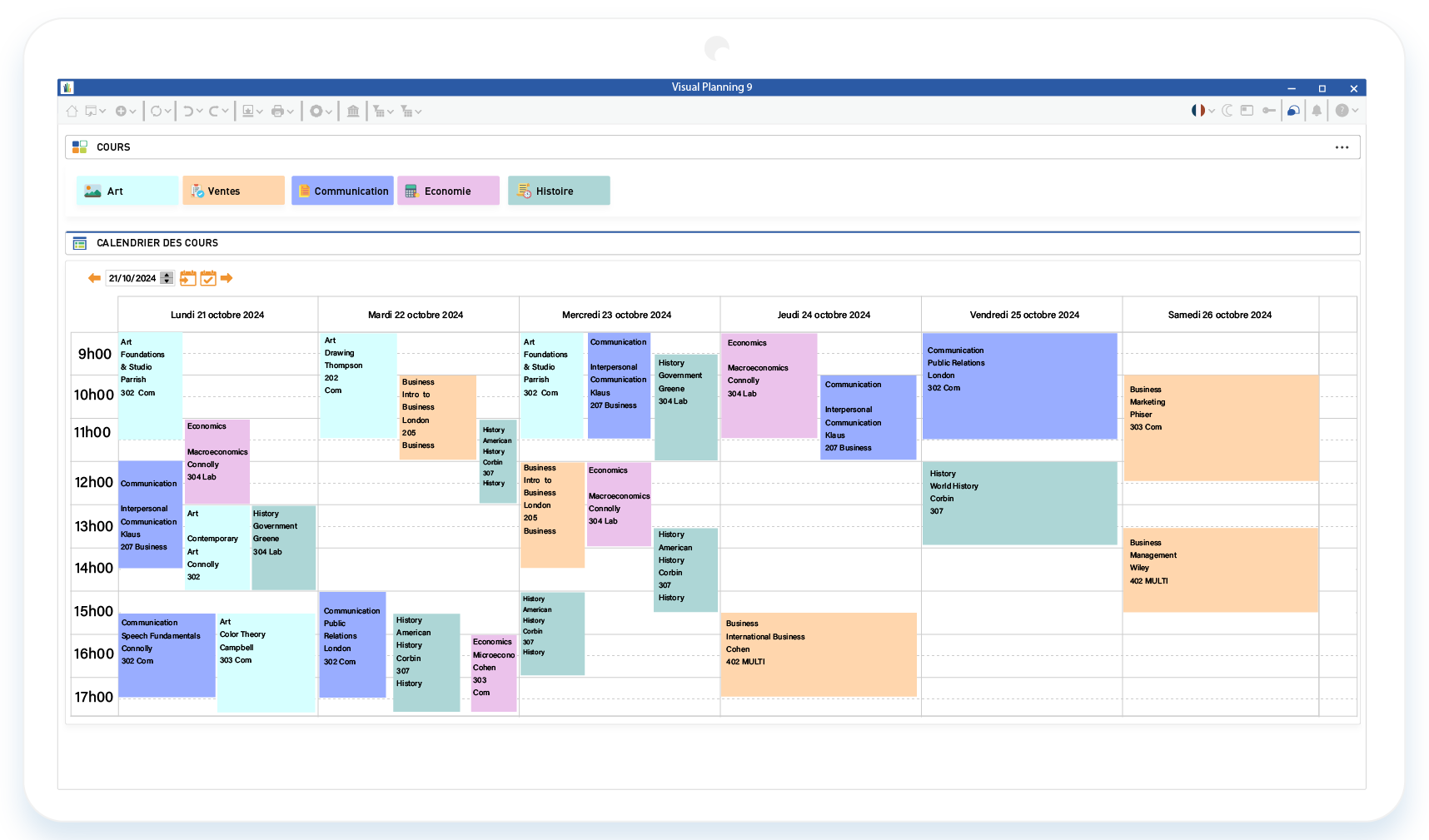This screenshot has height=840, width=1429.
Task: Go to previous week with left arrow
Action: tap(94, 278)
